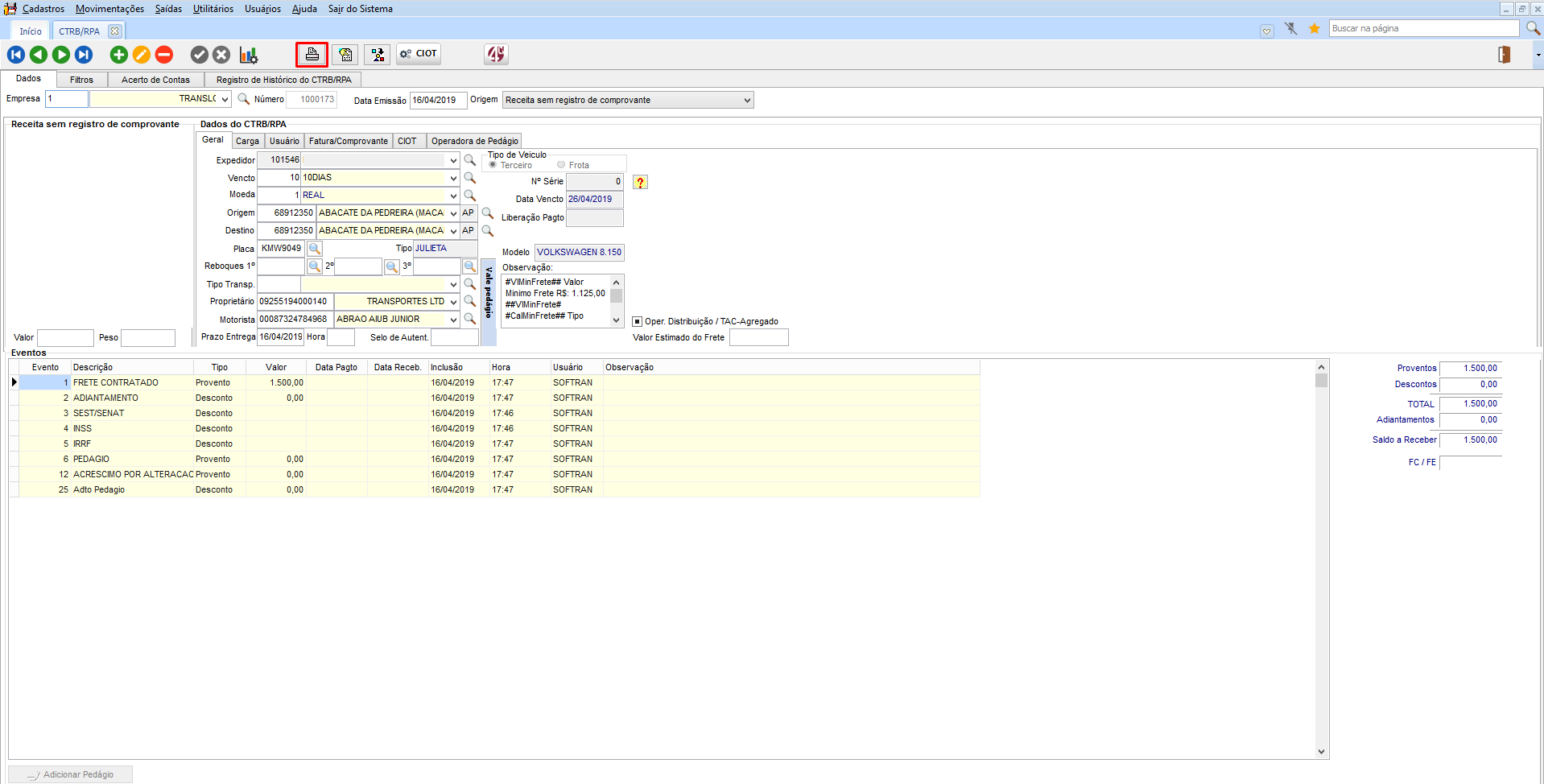Delete record using red minus icon

pos(164,55)
